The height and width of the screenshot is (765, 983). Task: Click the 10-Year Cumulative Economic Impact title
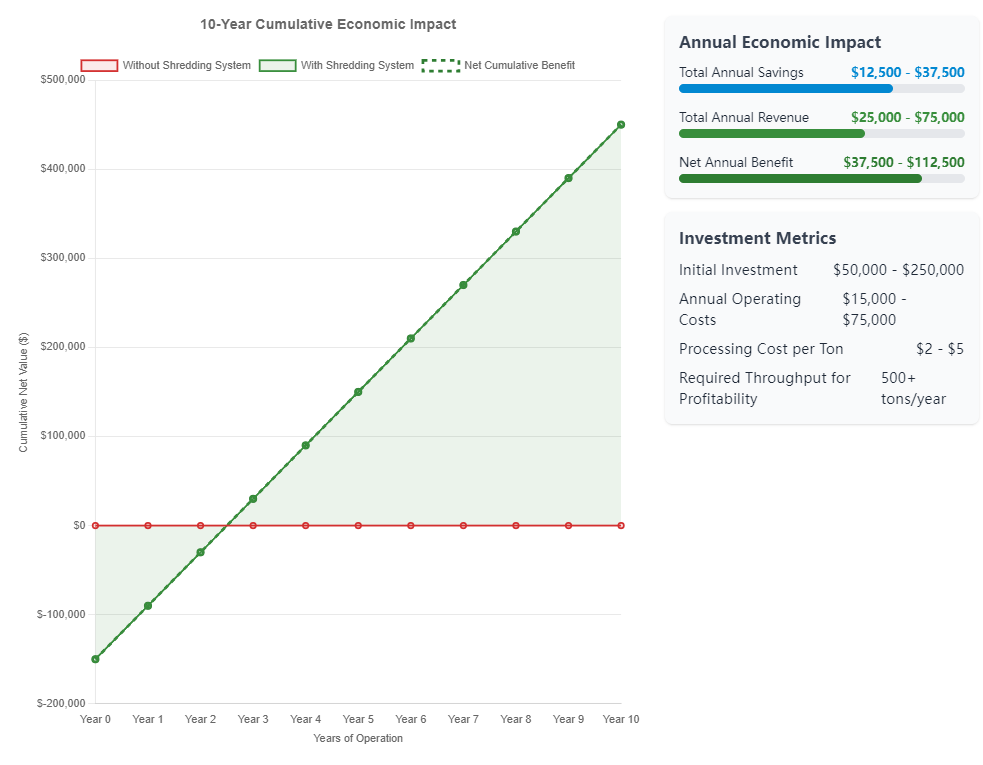328,24
